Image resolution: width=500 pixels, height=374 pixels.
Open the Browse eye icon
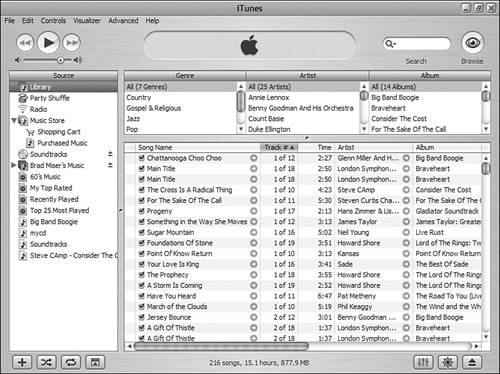pyautogui.click(x=472, y=43)
